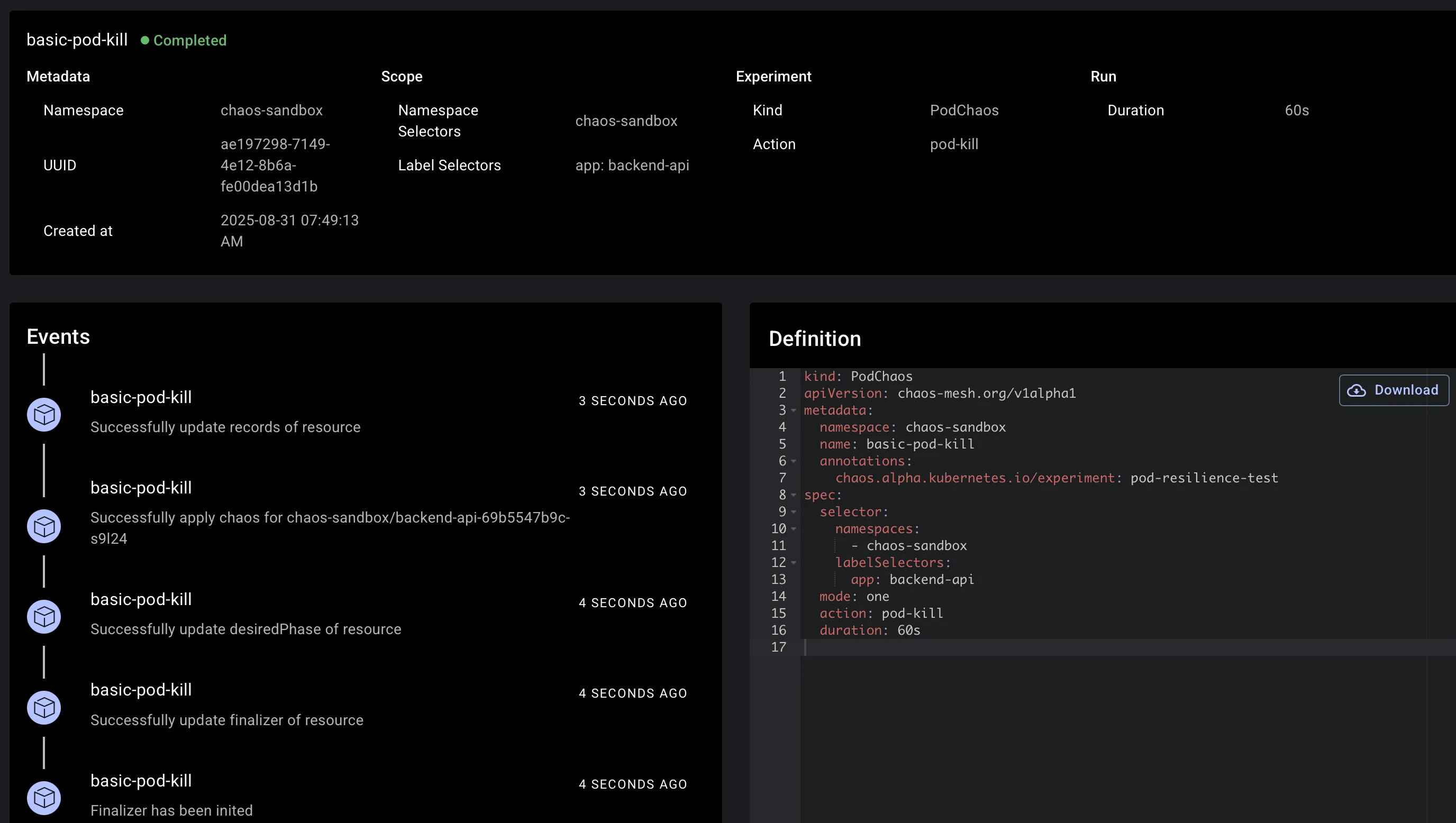Screen dimensions: 1456x823
Task: Click the Duration value 60s
Action: [x=1297, y=110]
